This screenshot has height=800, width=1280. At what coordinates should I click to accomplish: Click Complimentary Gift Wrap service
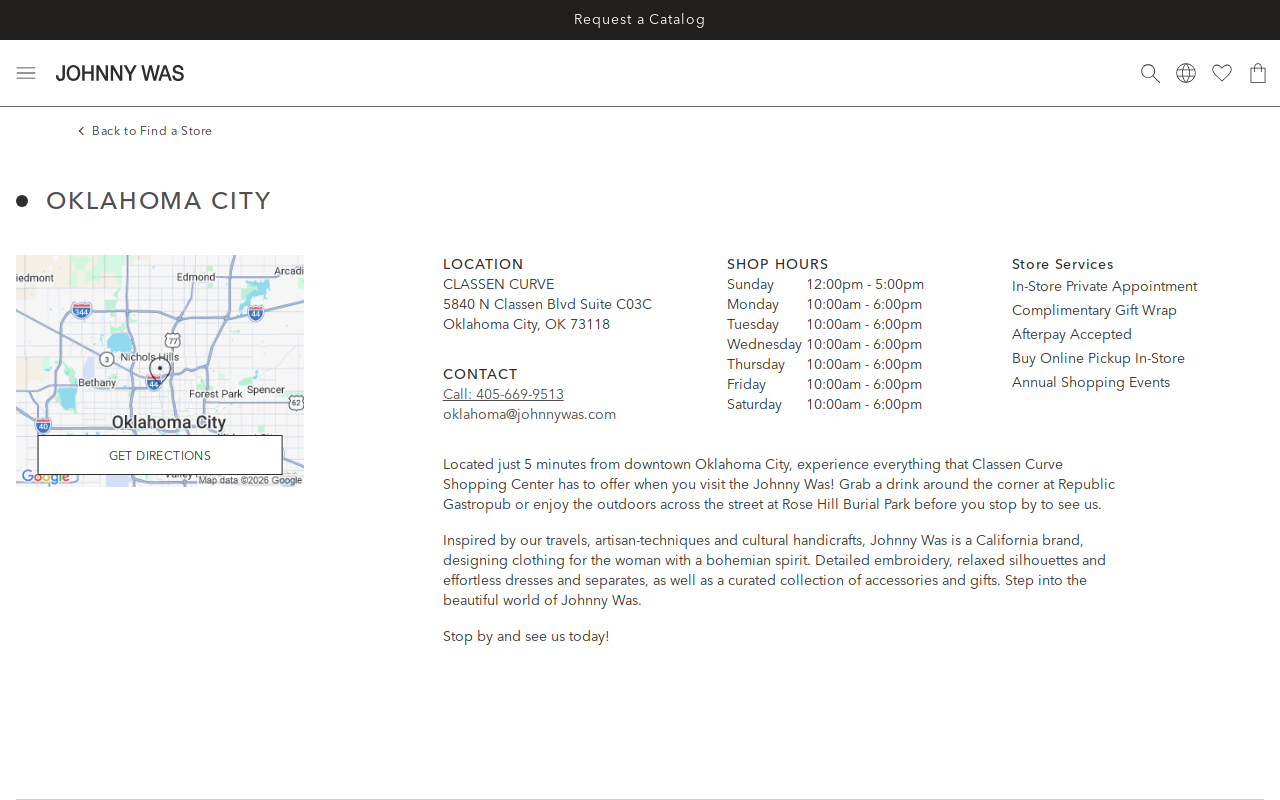(1094, 311)
